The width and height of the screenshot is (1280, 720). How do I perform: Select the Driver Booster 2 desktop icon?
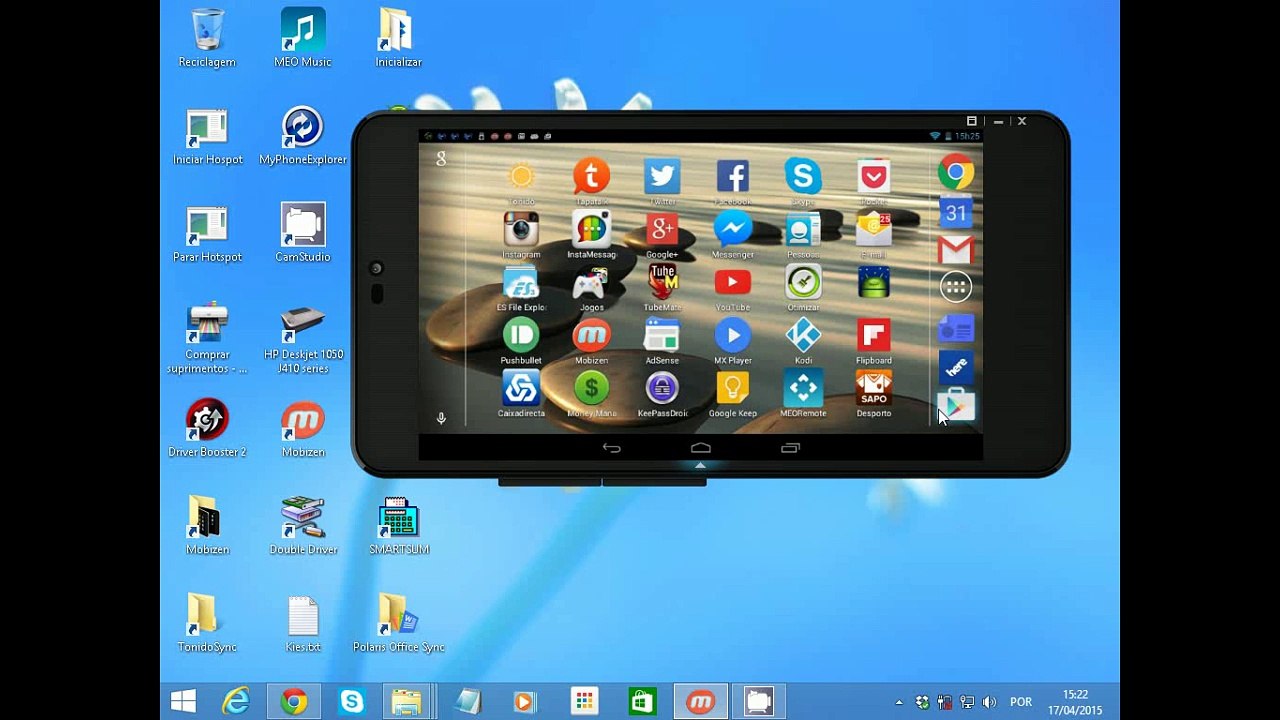pyautogui.click(x=207, y=429)
